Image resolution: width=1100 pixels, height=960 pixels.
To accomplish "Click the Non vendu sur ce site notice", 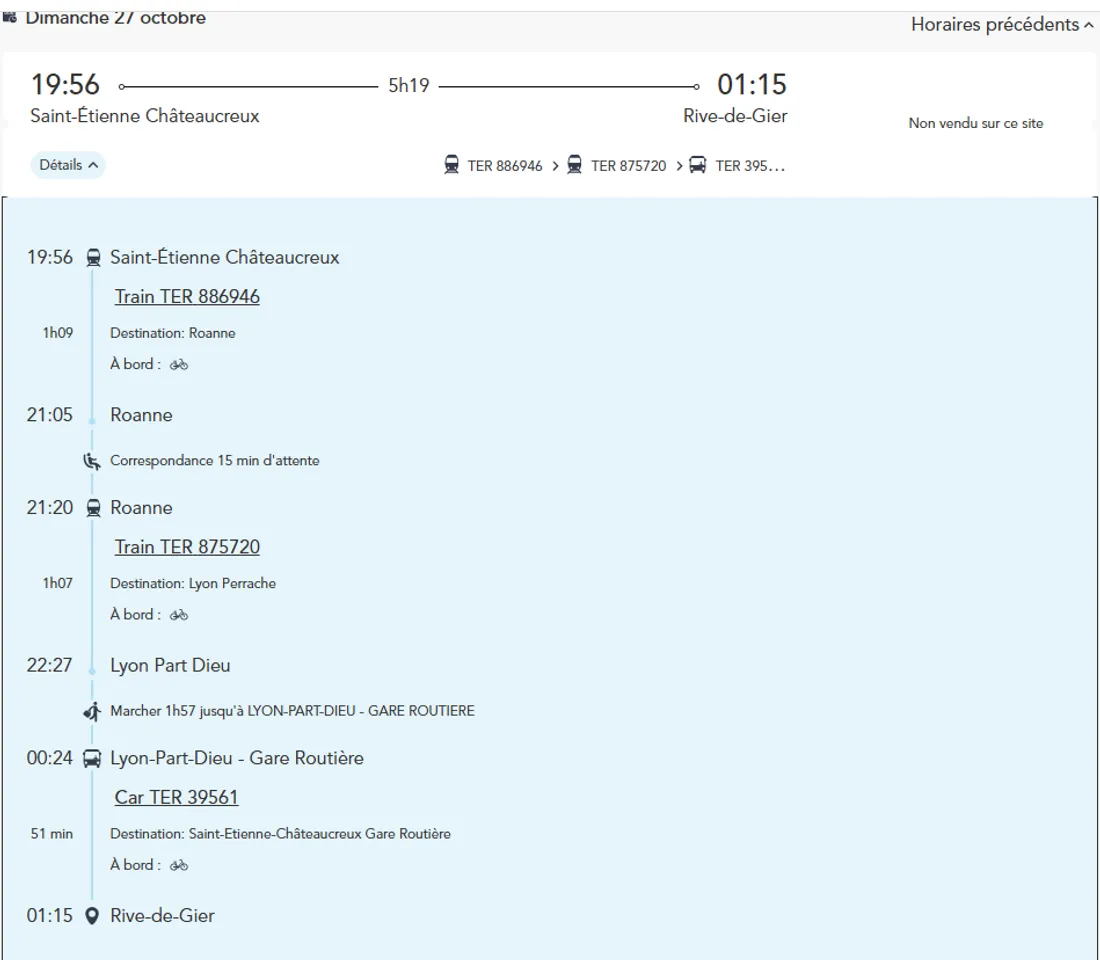I will 975,123.
